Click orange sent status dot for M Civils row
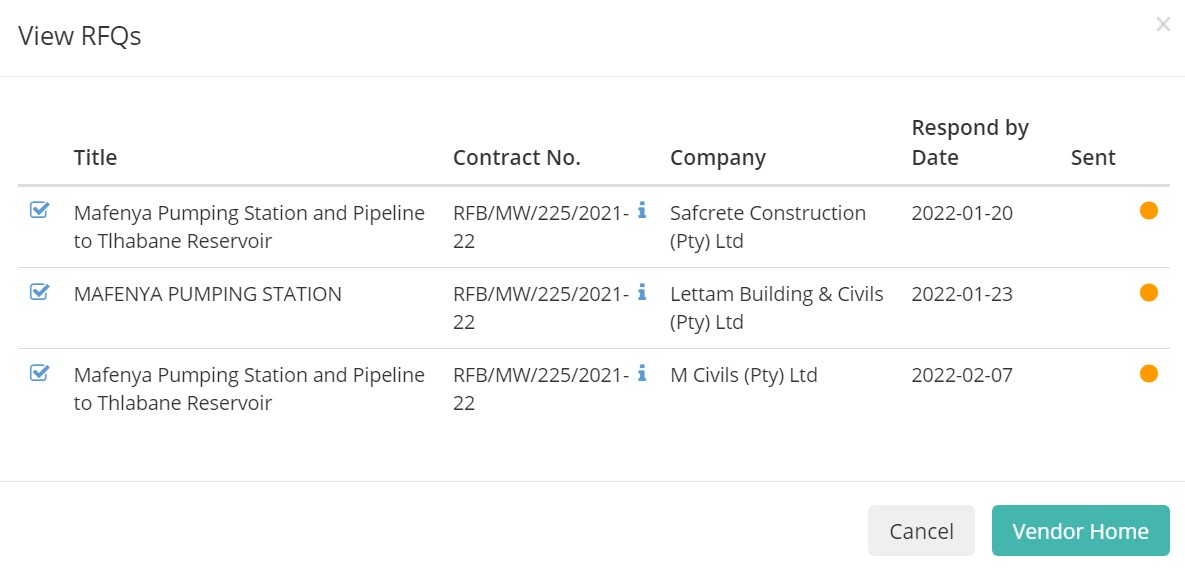This screenshot has width=1185, height=573. (x=1149, y=373)
